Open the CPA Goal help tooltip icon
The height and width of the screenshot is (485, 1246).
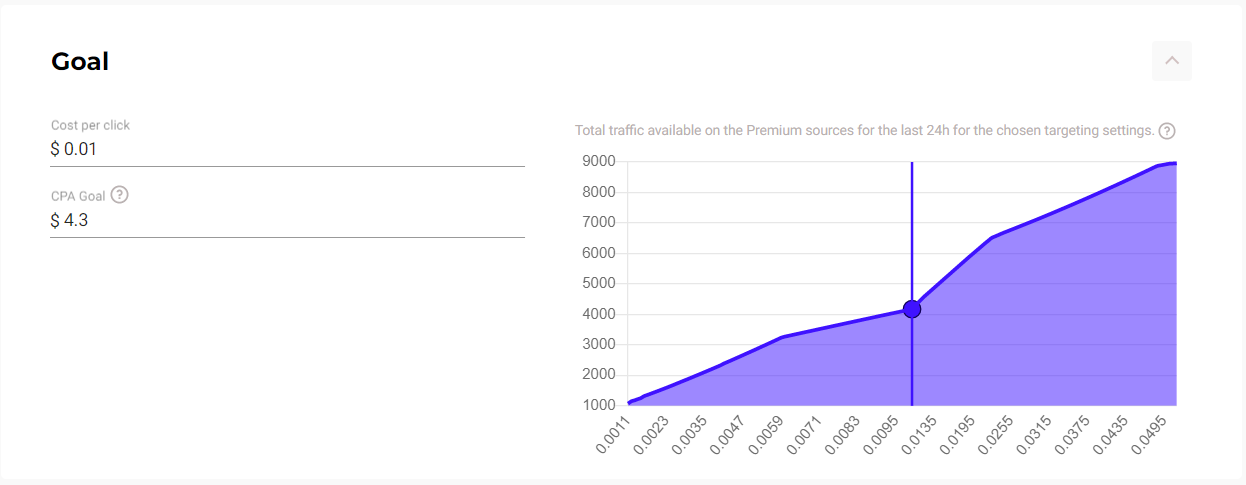pyautogui.click(x=119, y=195)
